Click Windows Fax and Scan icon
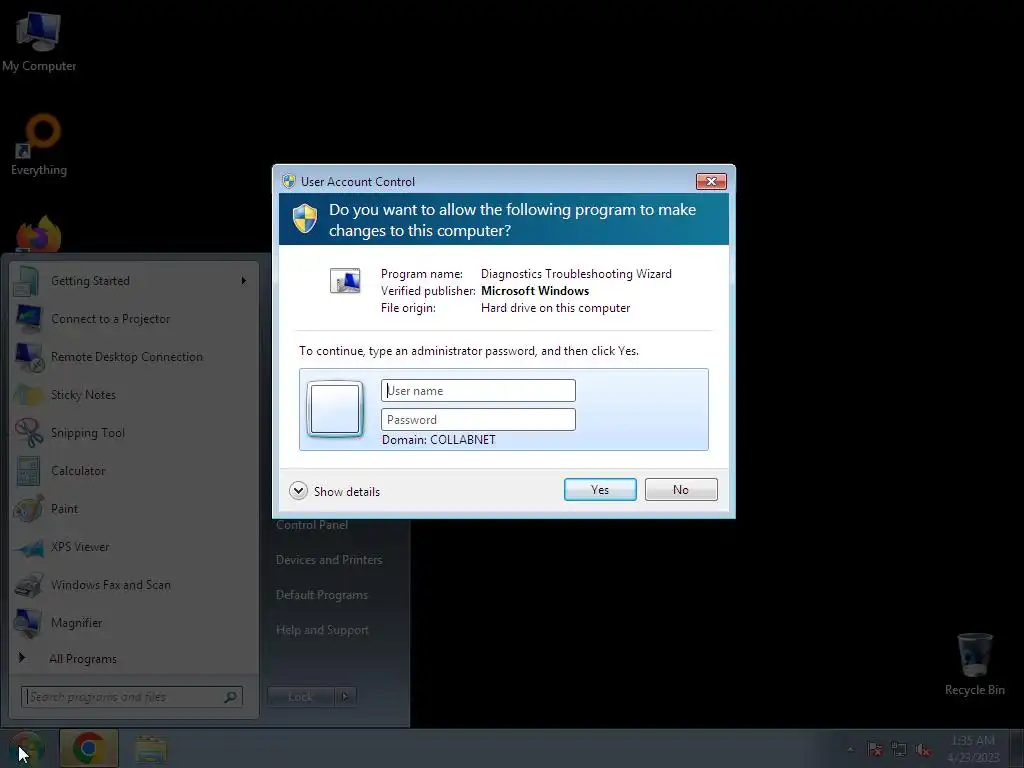The width and height of the screenshot is (1024, 768). [28, 584]
